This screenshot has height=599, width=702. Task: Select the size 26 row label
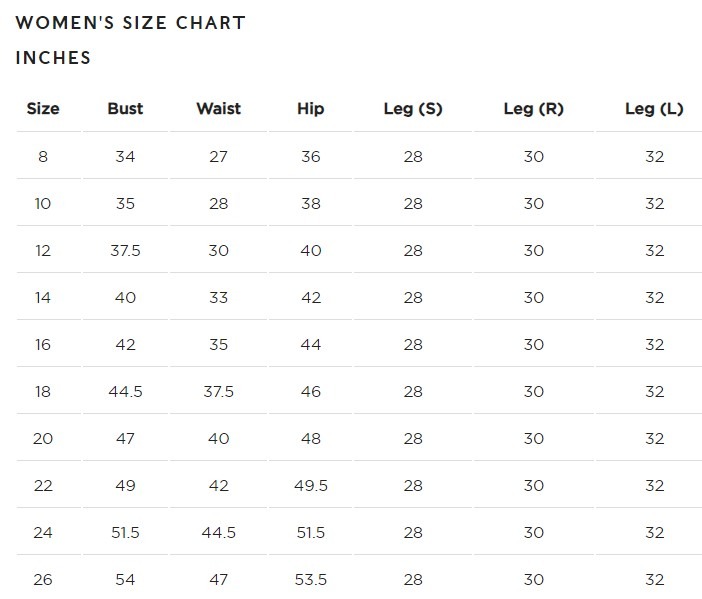tap(43, 580)
